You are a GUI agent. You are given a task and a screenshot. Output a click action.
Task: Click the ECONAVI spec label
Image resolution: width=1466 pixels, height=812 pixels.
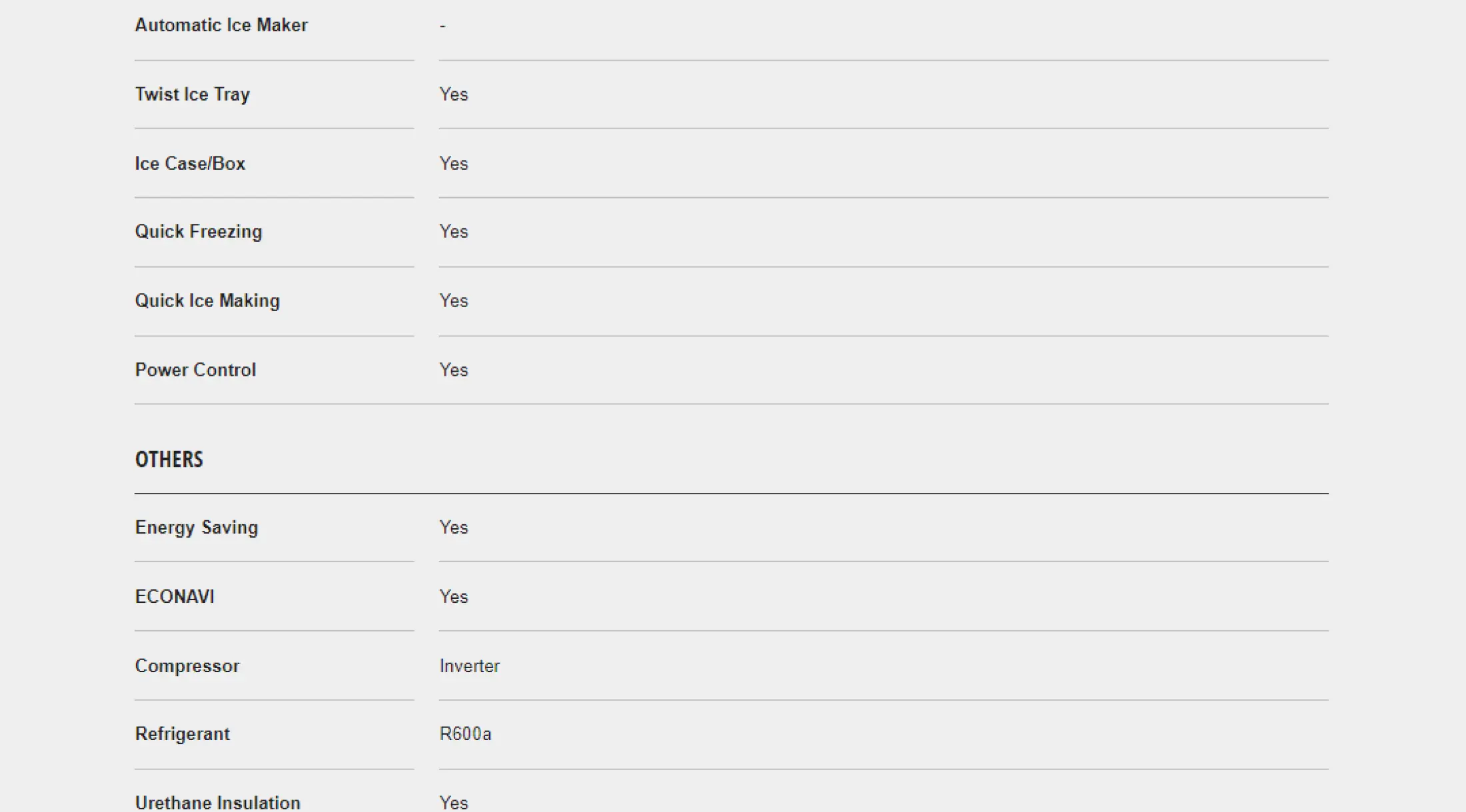point(175,596)
